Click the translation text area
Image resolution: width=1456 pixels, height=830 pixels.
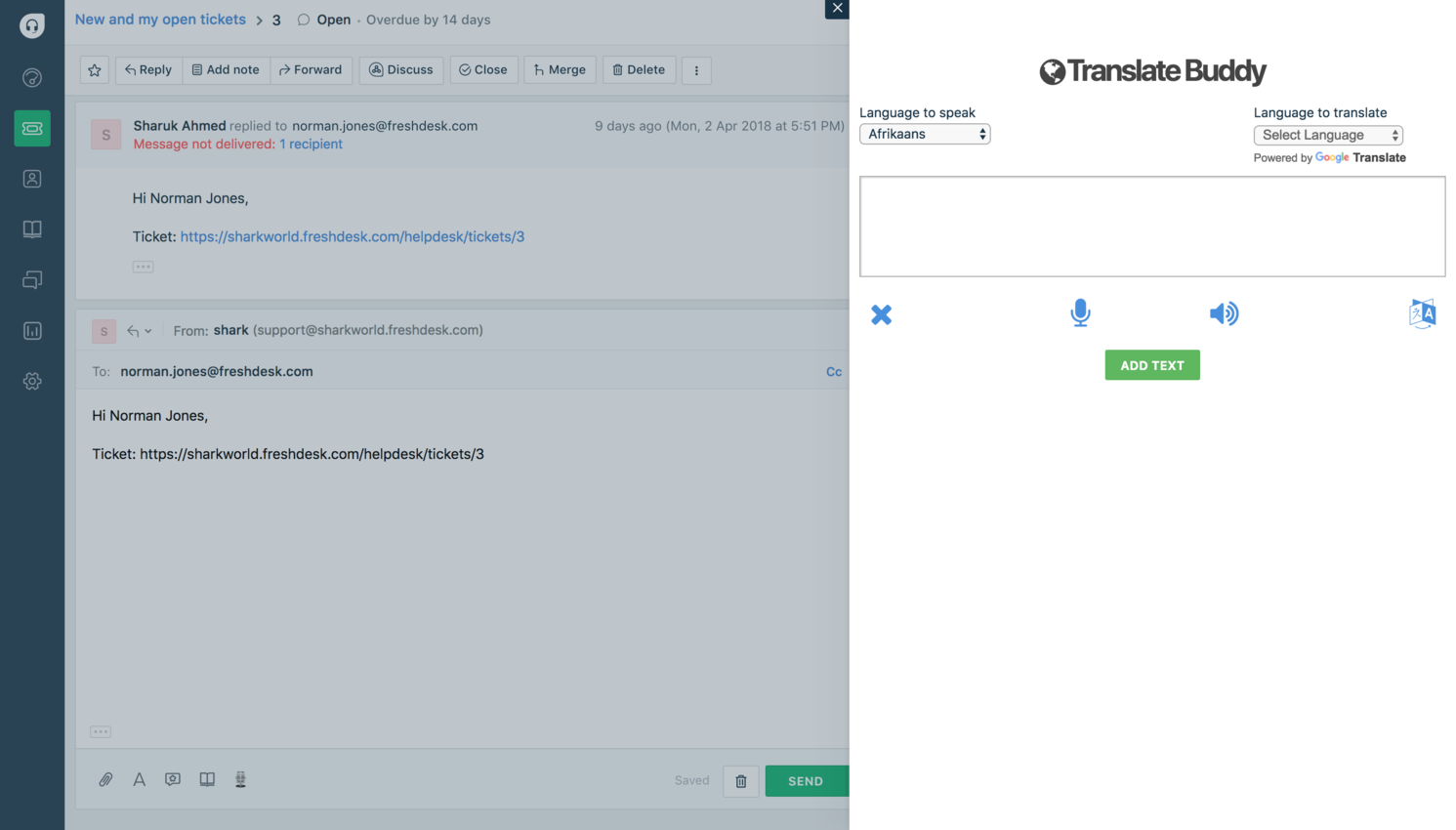tap(1152, 227)
